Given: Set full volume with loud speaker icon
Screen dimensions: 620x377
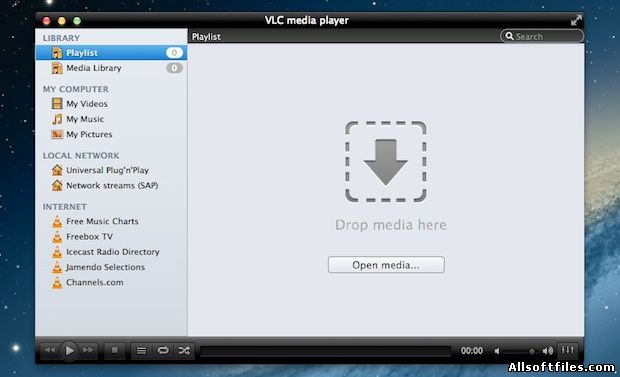Looking at the screenshot, I should point(548,351).
